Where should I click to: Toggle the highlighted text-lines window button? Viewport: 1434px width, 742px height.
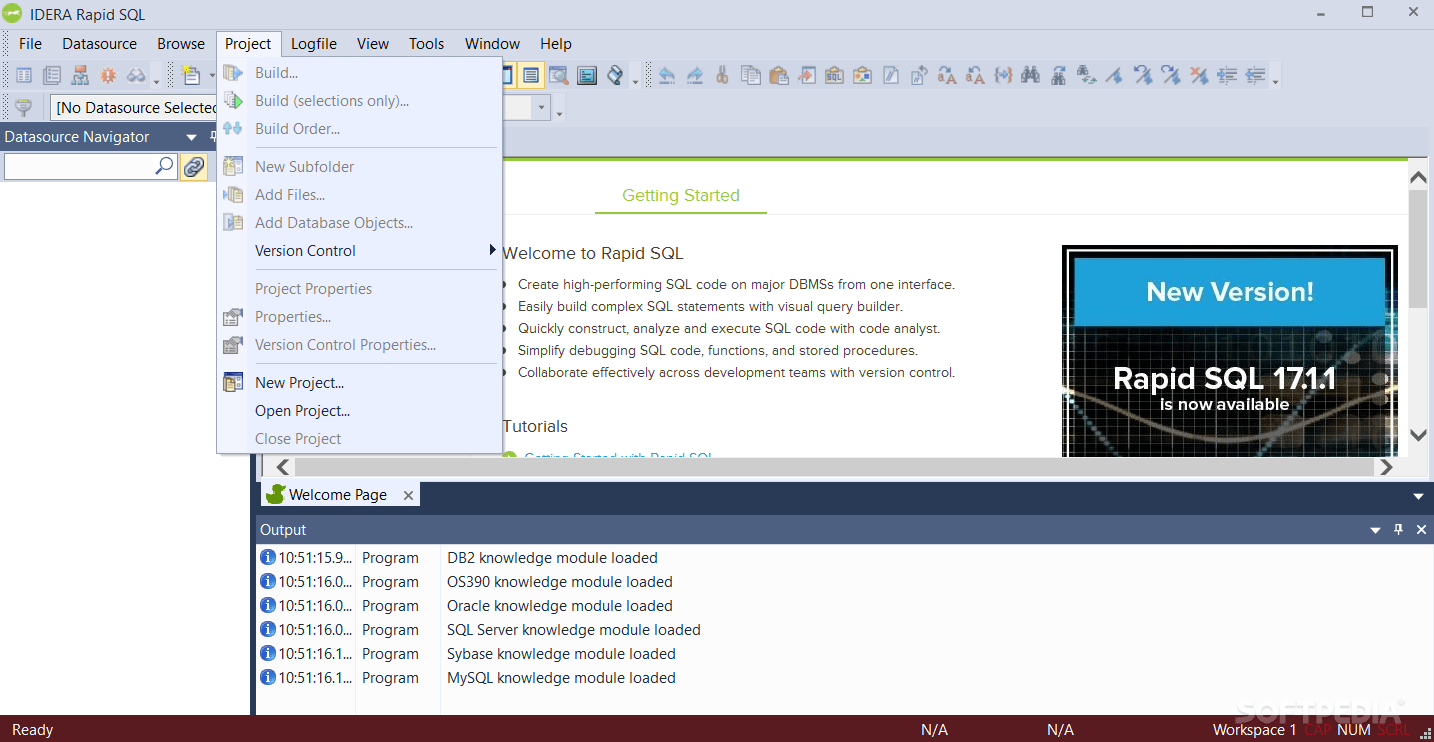[x=531, y=75]
